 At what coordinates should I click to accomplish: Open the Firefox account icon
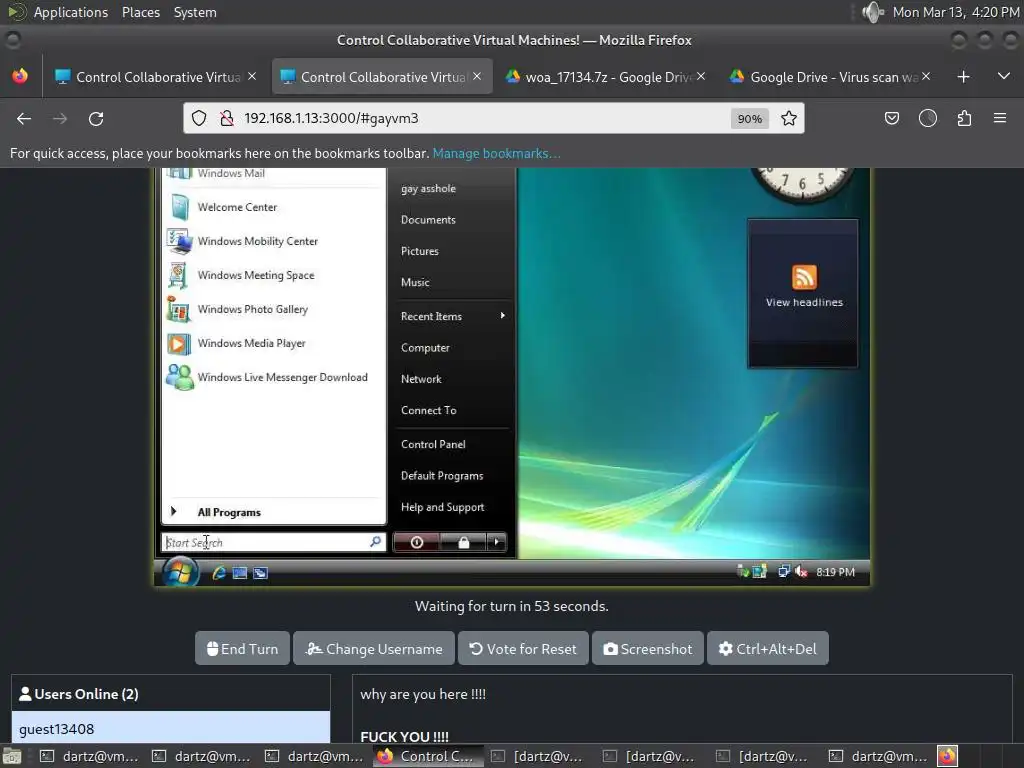coord(927,118)
